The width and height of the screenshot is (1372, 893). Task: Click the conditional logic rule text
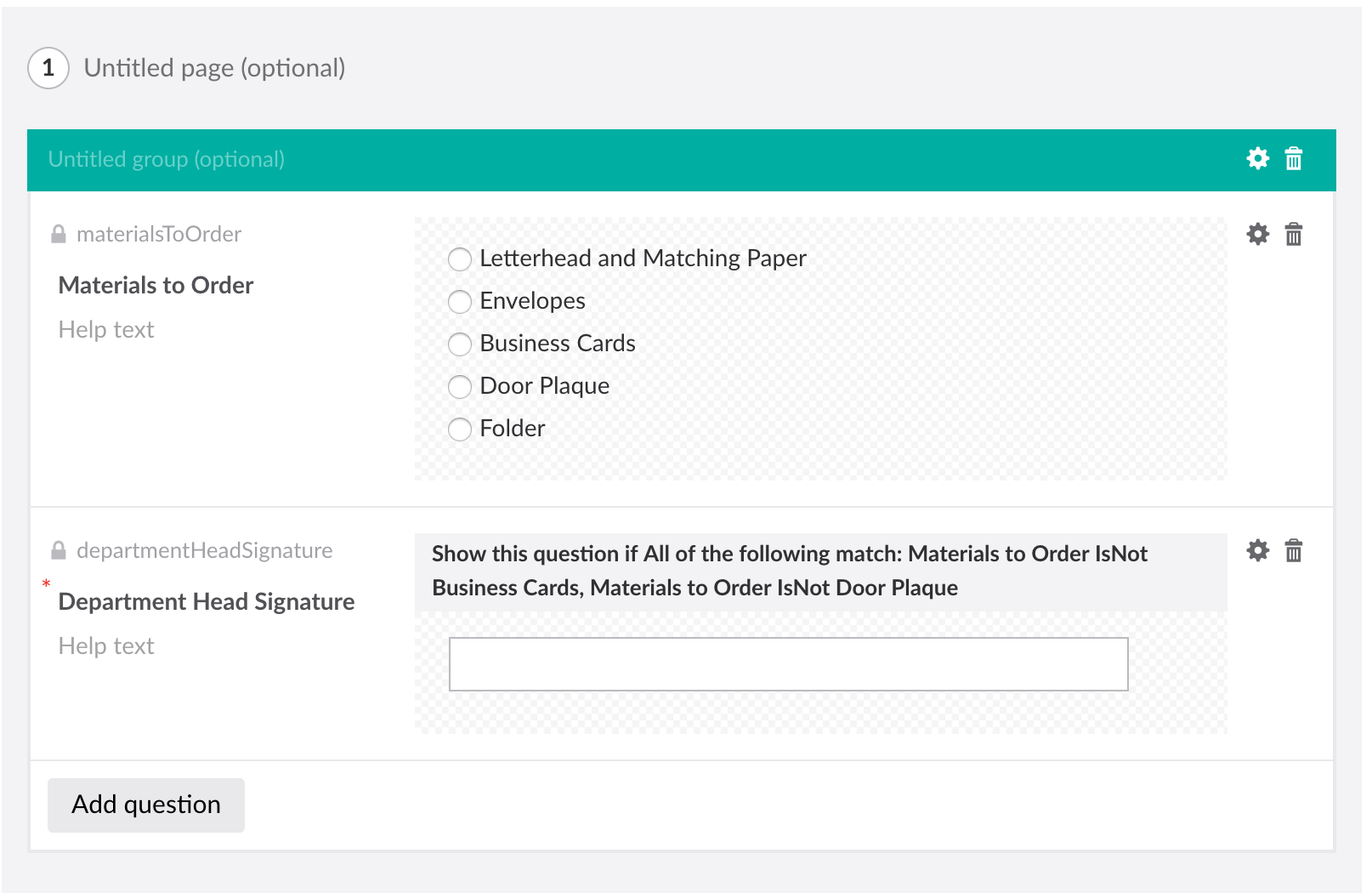[x=789, y=570]
